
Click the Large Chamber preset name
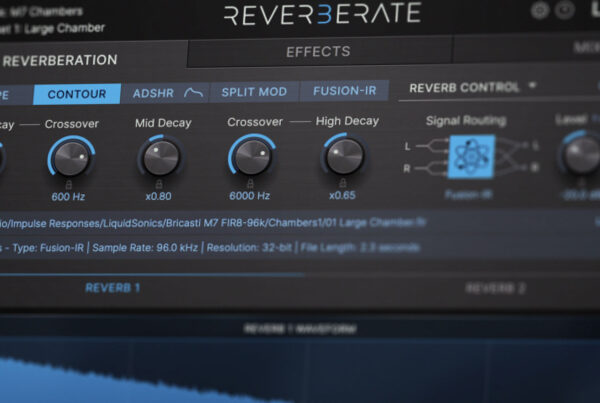coord(70,28)
